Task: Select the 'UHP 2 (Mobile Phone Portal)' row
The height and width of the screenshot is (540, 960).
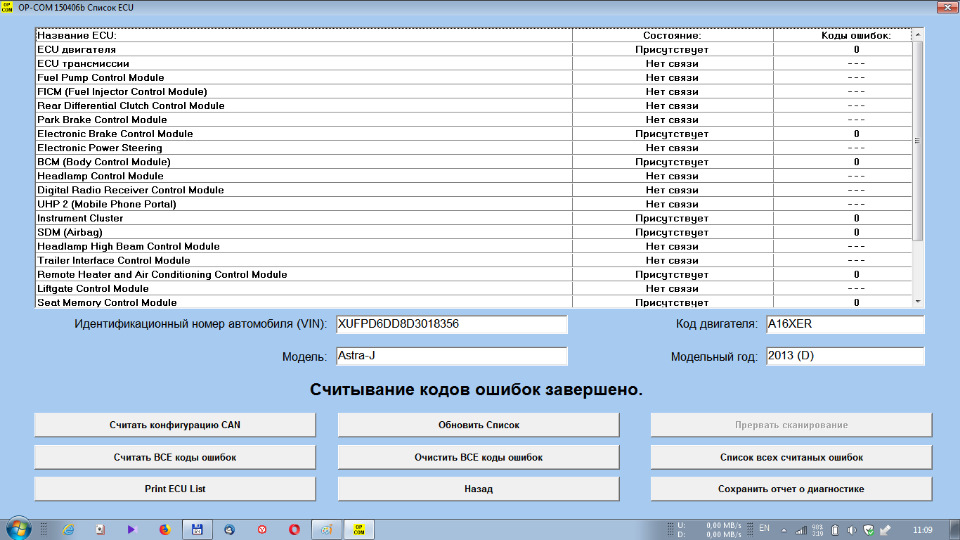Action: (474, 204)
